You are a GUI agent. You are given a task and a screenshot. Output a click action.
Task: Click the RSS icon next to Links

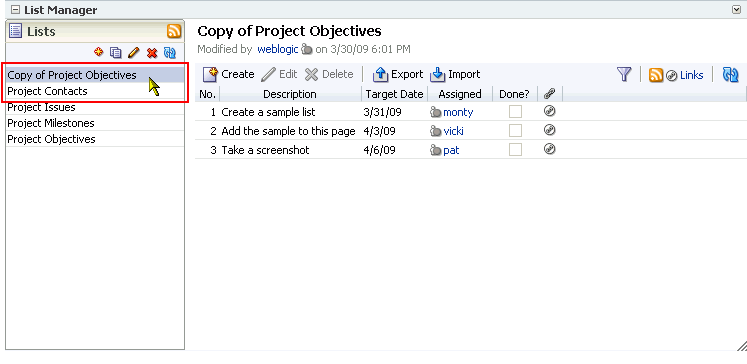pos(656,75)
